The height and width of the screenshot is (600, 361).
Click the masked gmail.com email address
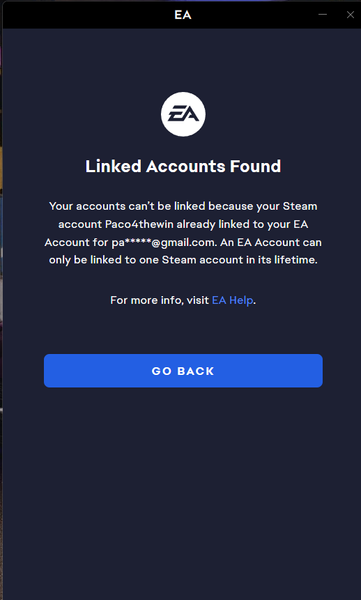(163, 243)
